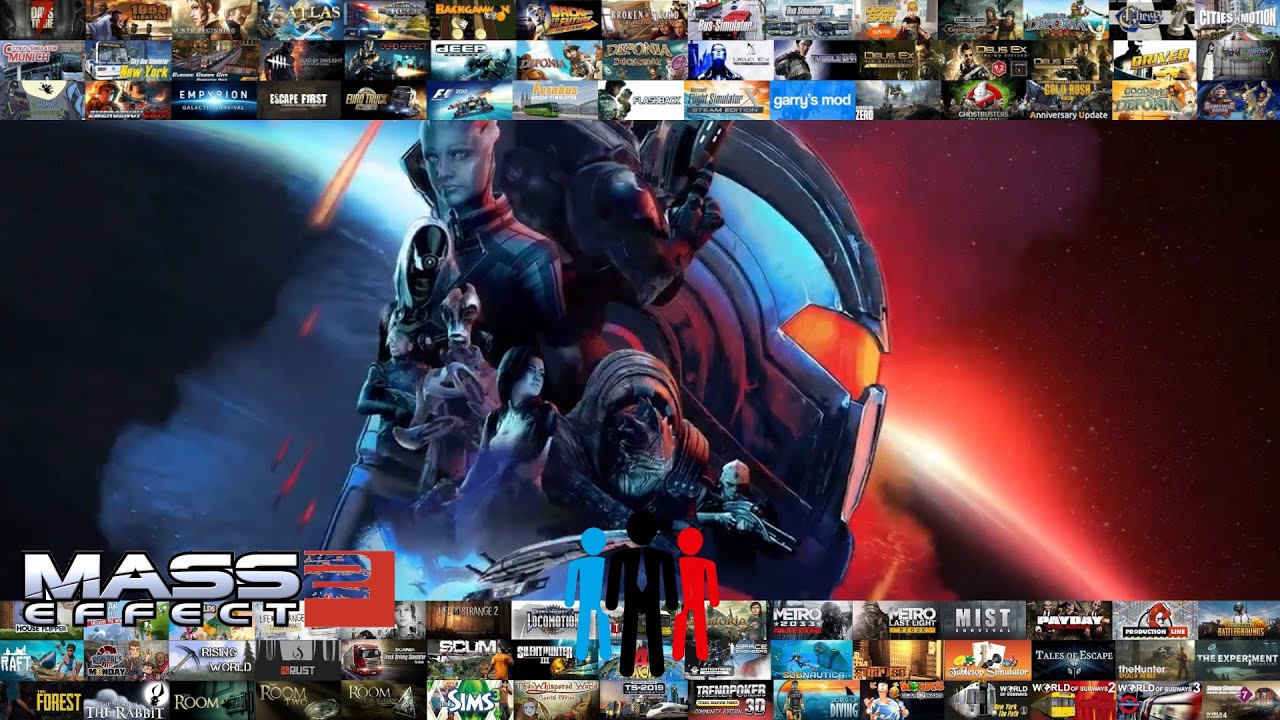Image resolution: width=1280 pixels, height=720 pixels.
Task: Select the Dead by Daylight thumbnail
Action: tap(300, 60)
